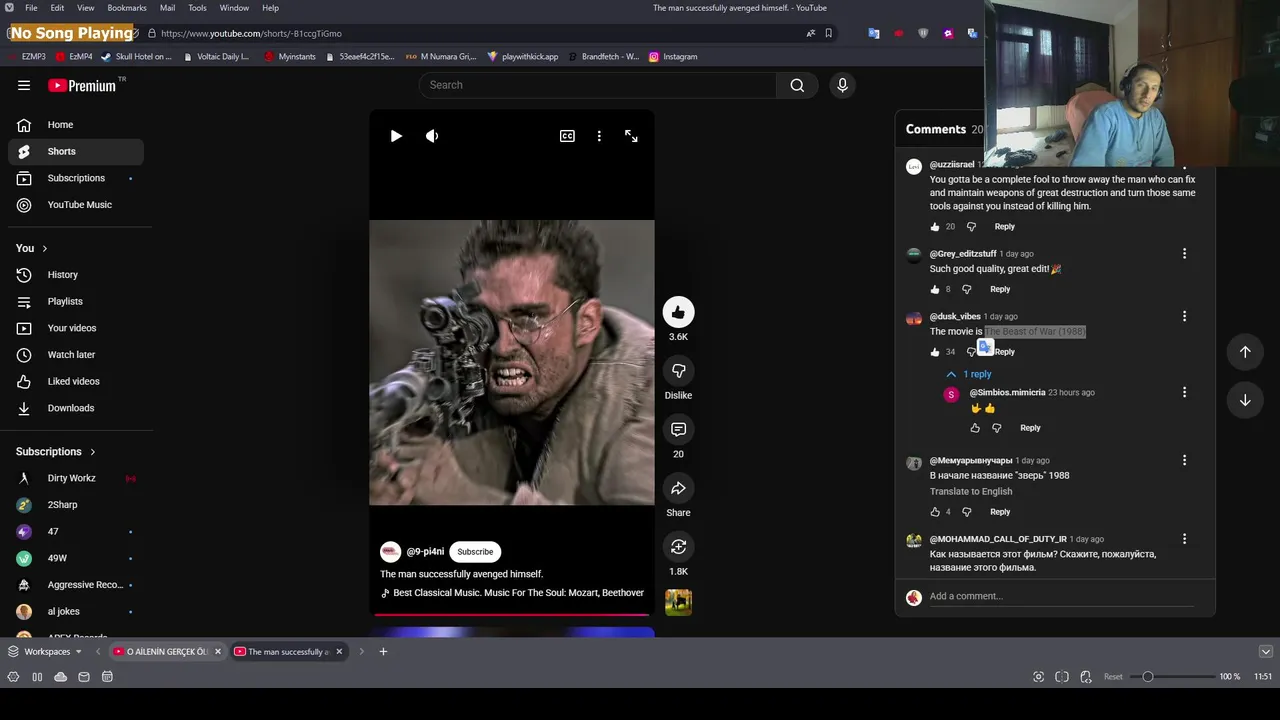Reply to the @Simbios.mimicria reply
The image size is (1280, 720).
tap(1030, 428)
